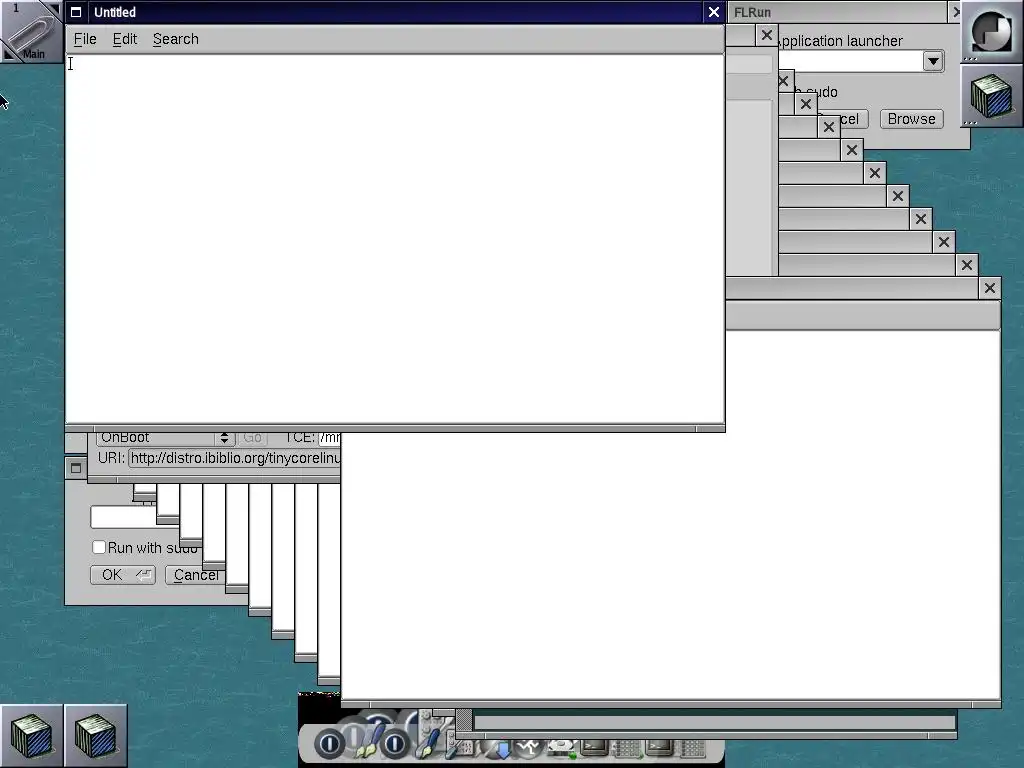Open the Search menu in Untitled editor

tap(176, 39)
